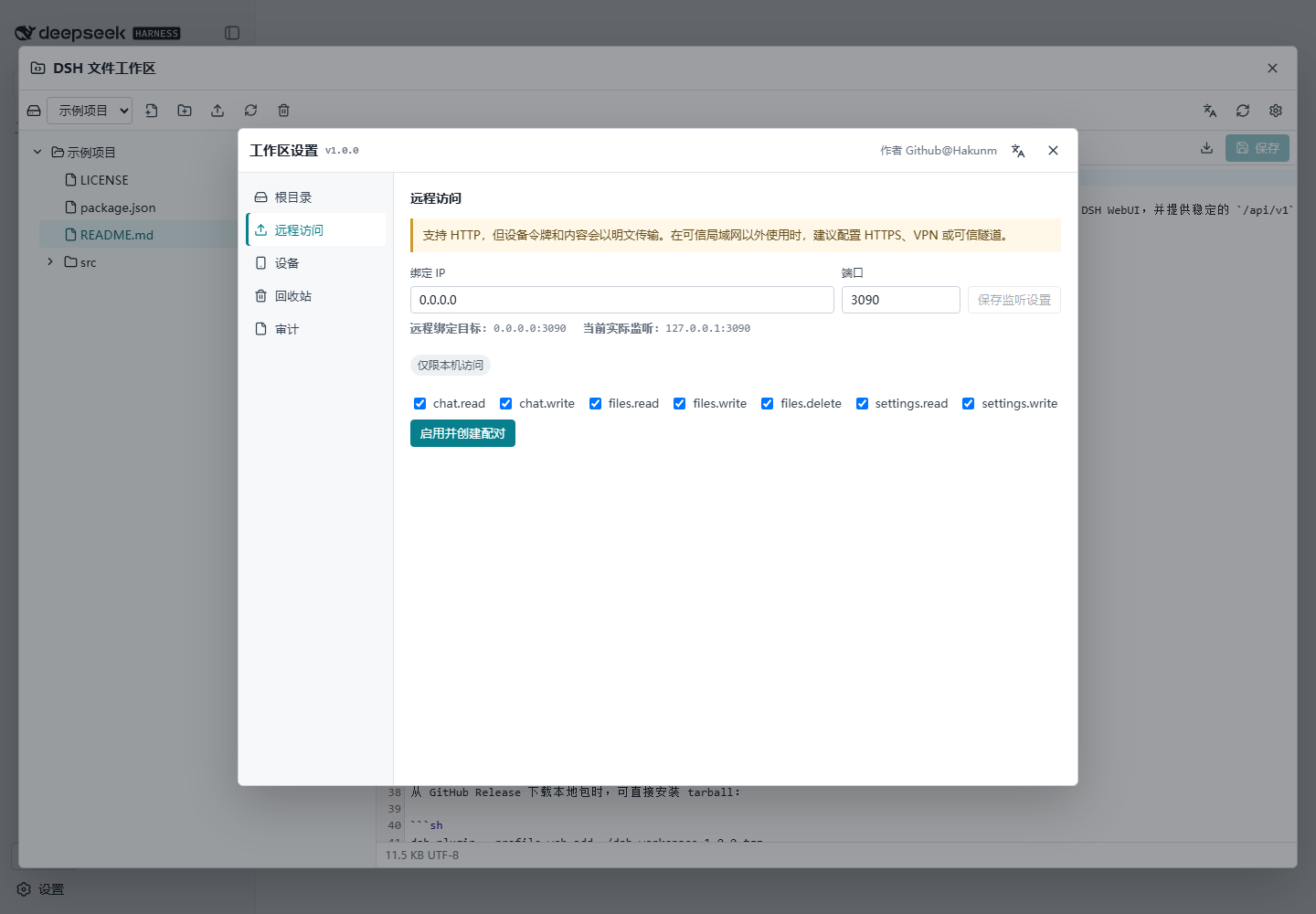
Task: Click the download icon next to 保存
Action: click(1206, 148)
